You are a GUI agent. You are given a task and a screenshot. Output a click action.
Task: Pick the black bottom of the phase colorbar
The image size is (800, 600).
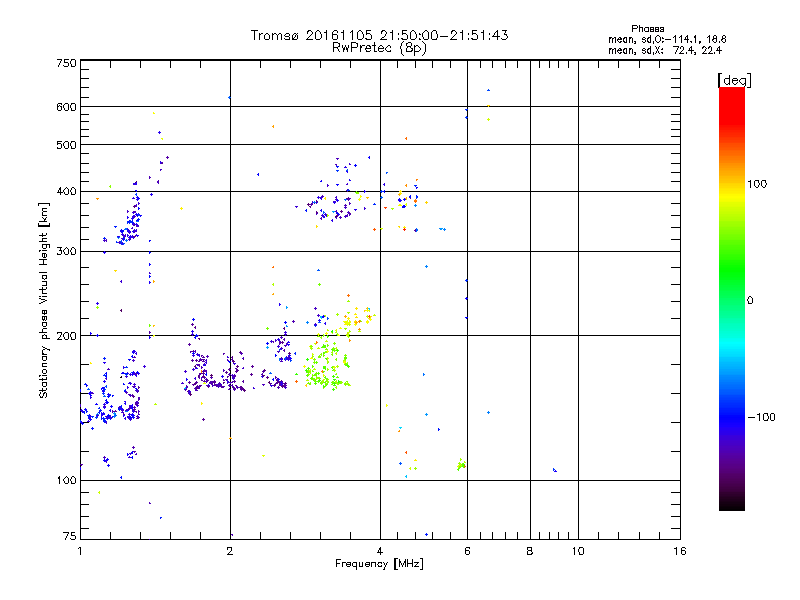point(732,503)
